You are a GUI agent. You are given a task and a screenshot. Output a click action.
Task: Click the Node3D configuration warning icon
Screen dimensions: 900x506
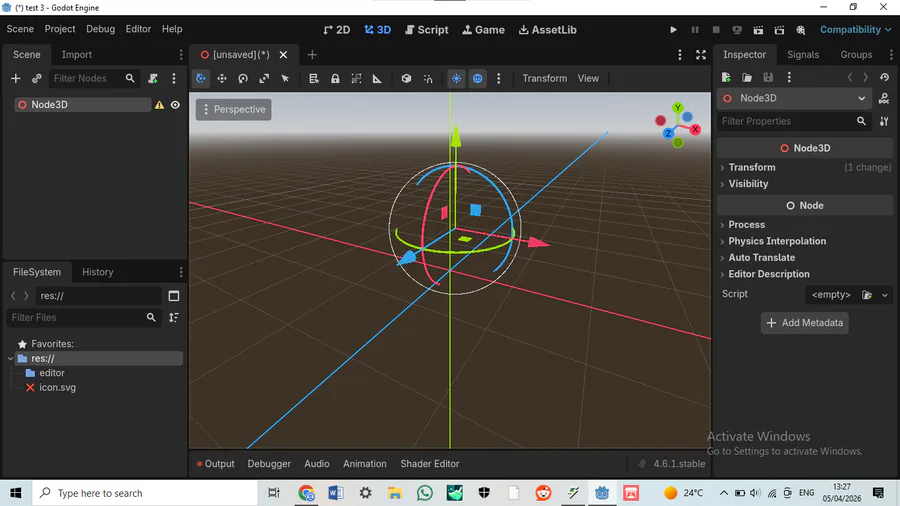pos(159,105)
